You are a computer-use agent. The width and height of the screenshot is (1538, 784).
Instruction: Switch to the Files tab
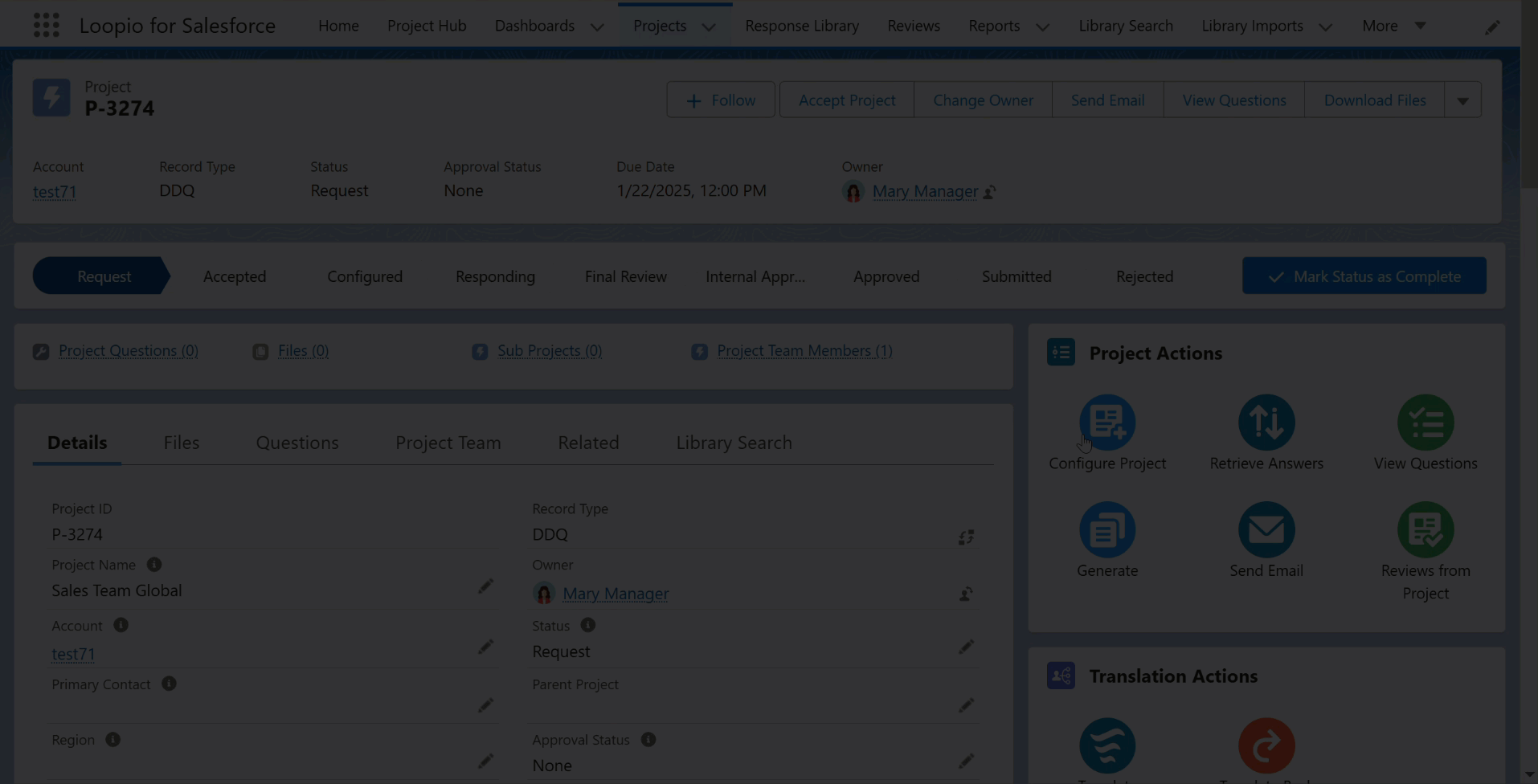pos(181,443)
